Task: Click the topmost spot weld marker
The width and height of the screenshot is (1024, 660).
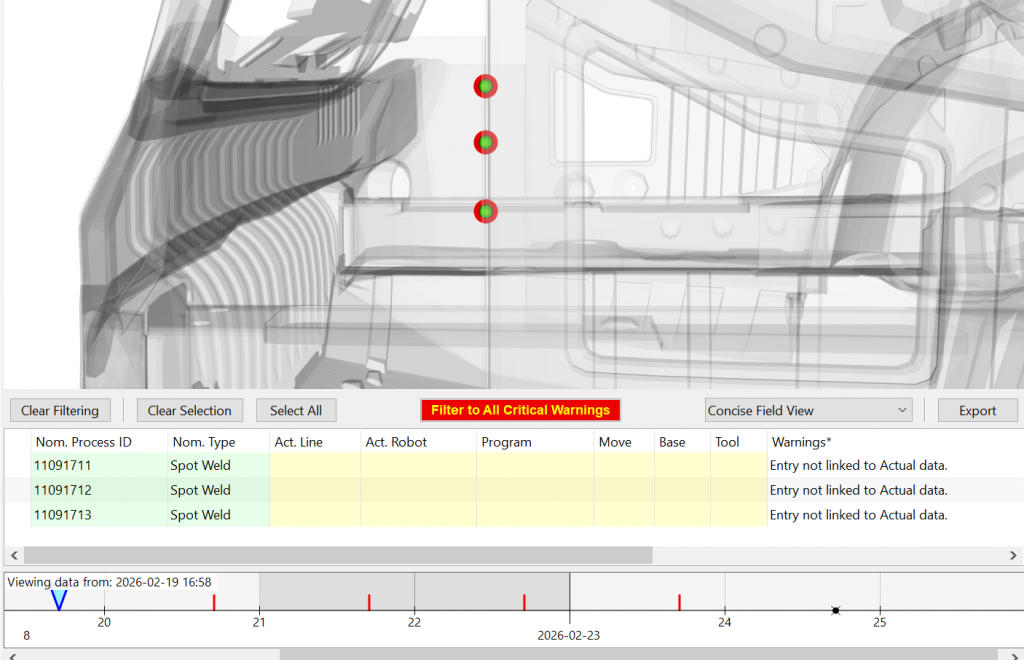Action: [x=485, y=87]
